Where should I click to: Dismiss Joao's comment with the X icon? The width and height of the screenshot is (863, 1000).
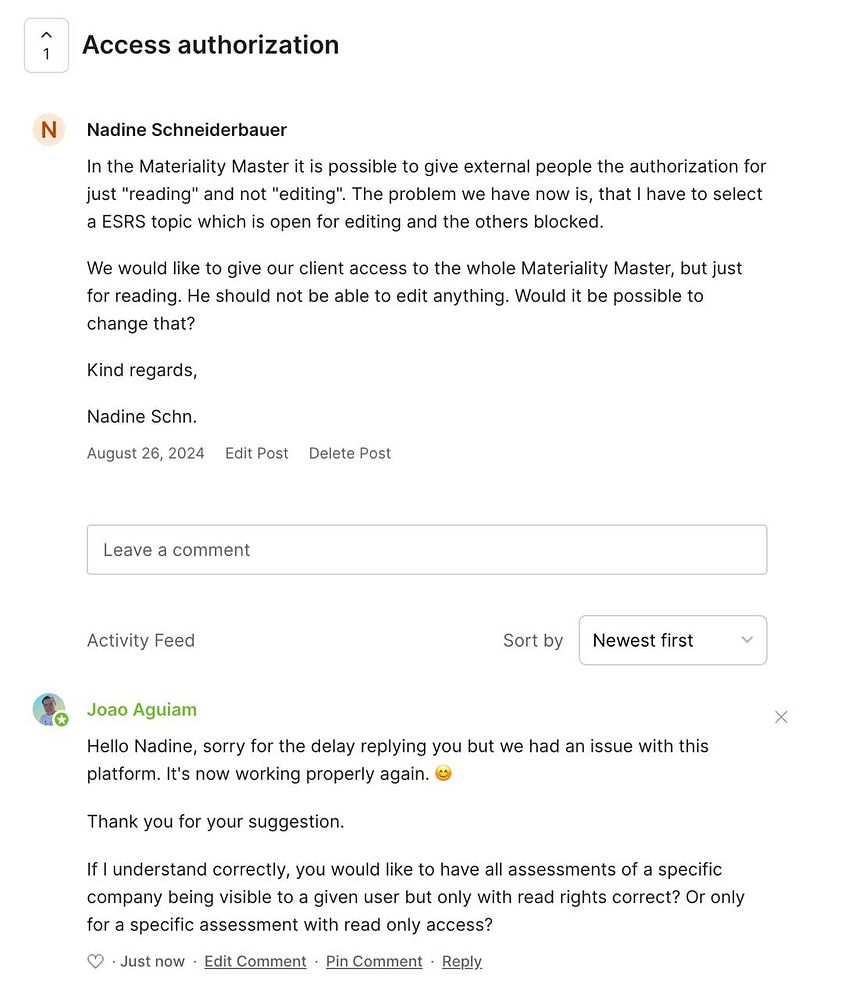[781, 717]
